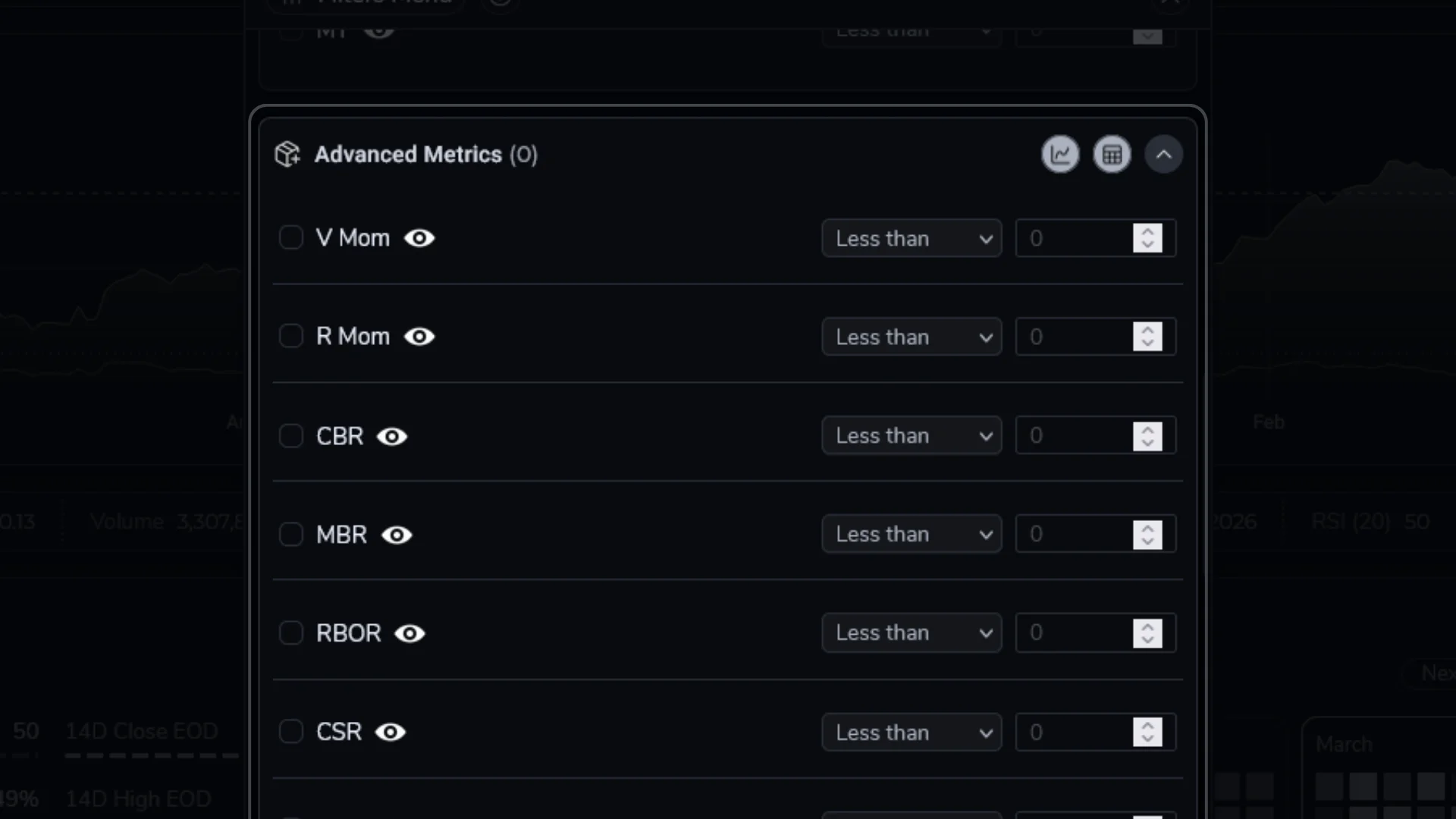Open the MBR Less than dropdown

(911, 534)
